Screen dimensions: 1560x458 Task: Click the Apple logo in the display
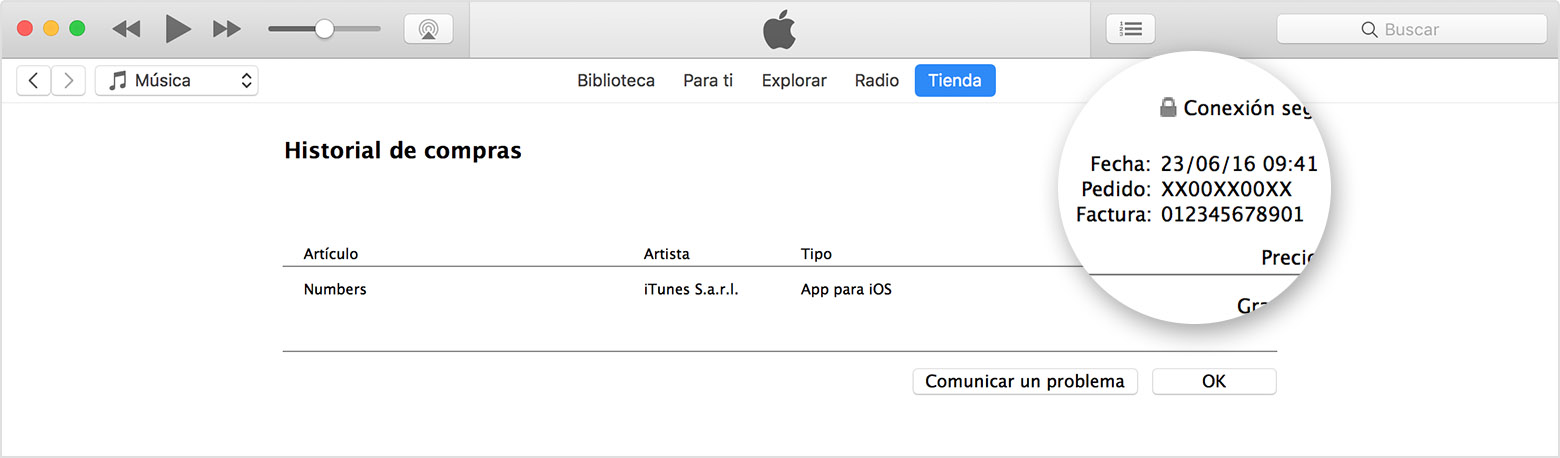click(779, 30)
